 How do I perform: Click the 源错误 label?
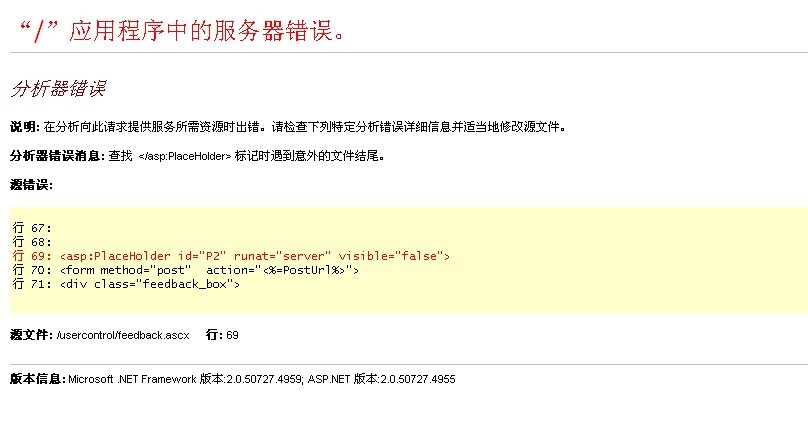point(30,185)
